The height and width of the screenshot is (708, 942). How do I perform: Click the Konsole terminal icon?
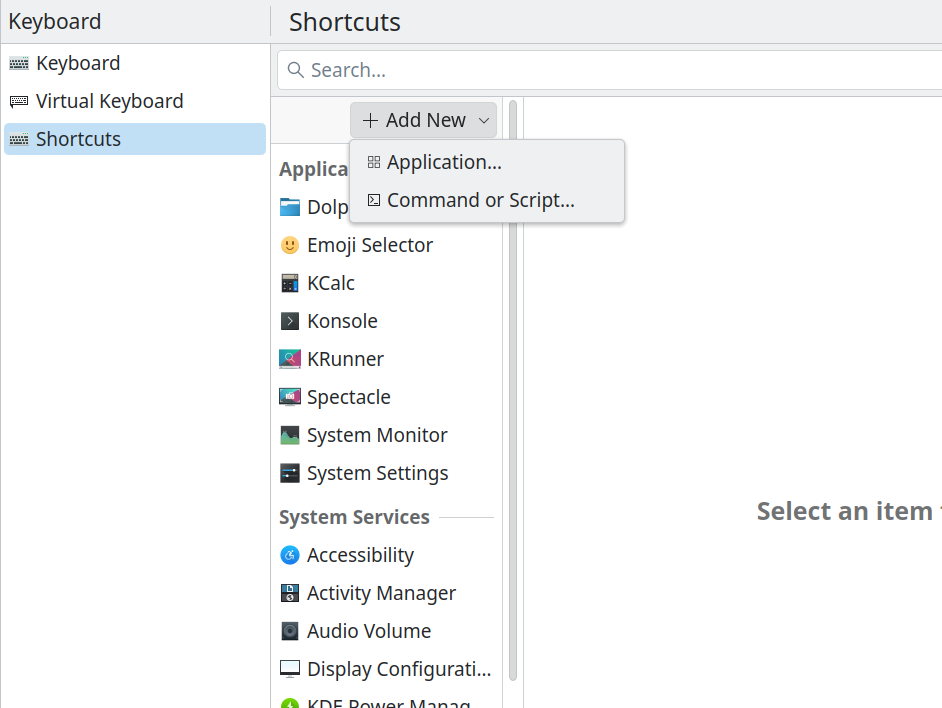coord(290,321)
